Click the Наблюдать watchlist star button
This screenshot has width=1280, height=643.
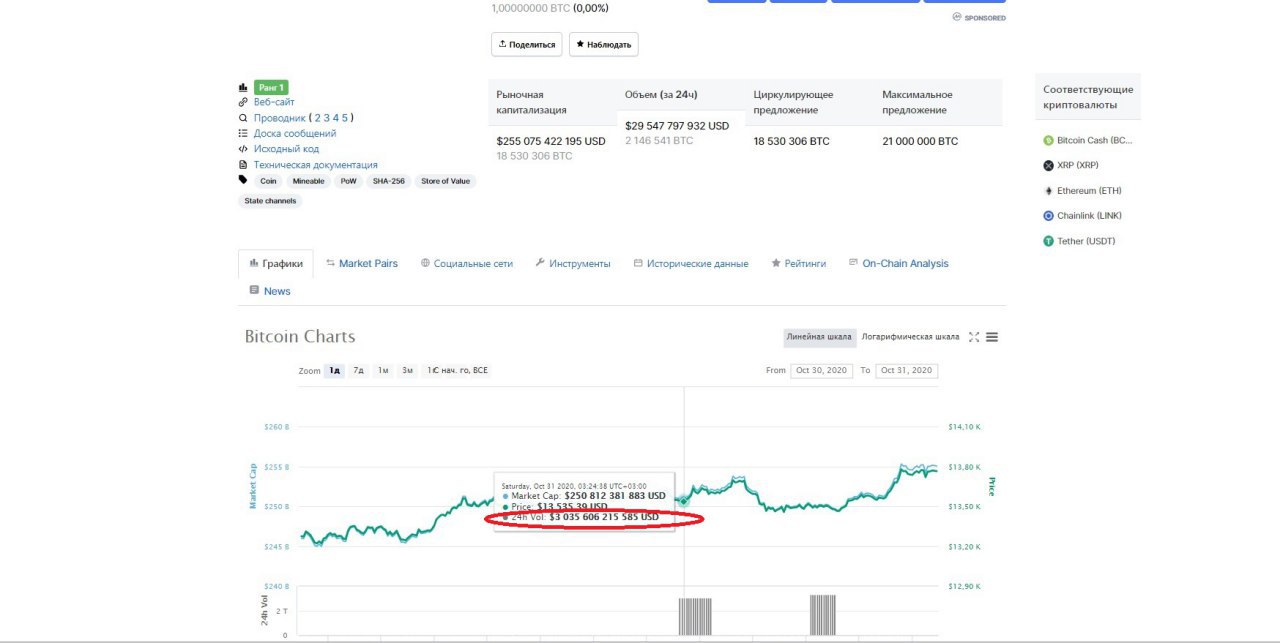603,44
